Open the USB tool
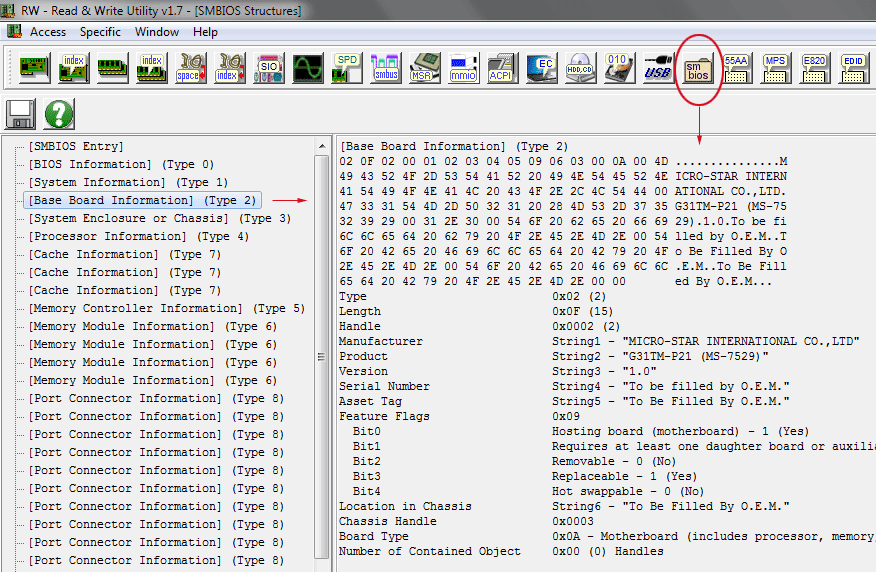The image size is (876, 572). click(x=658, y=68)
